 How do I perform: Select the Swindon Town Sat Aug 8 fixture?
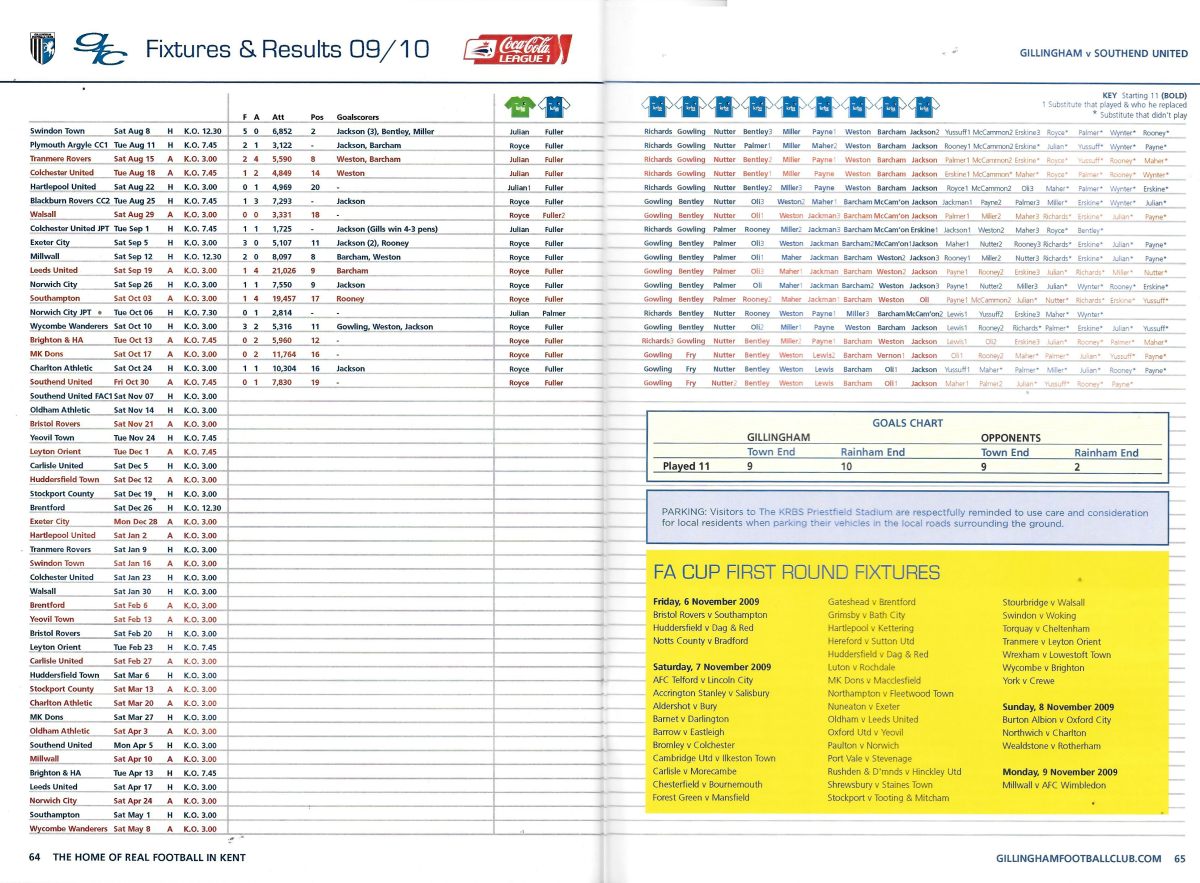click(125, 131)
